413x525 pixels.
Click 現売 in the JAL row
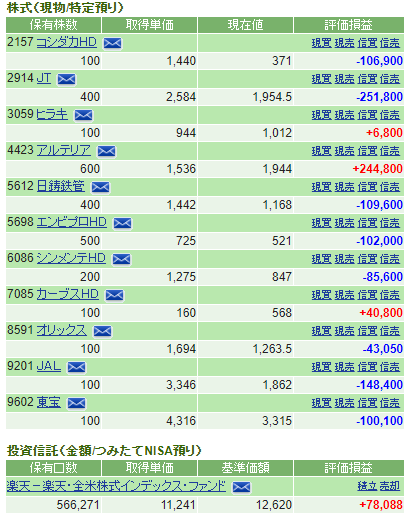[344, 367]
